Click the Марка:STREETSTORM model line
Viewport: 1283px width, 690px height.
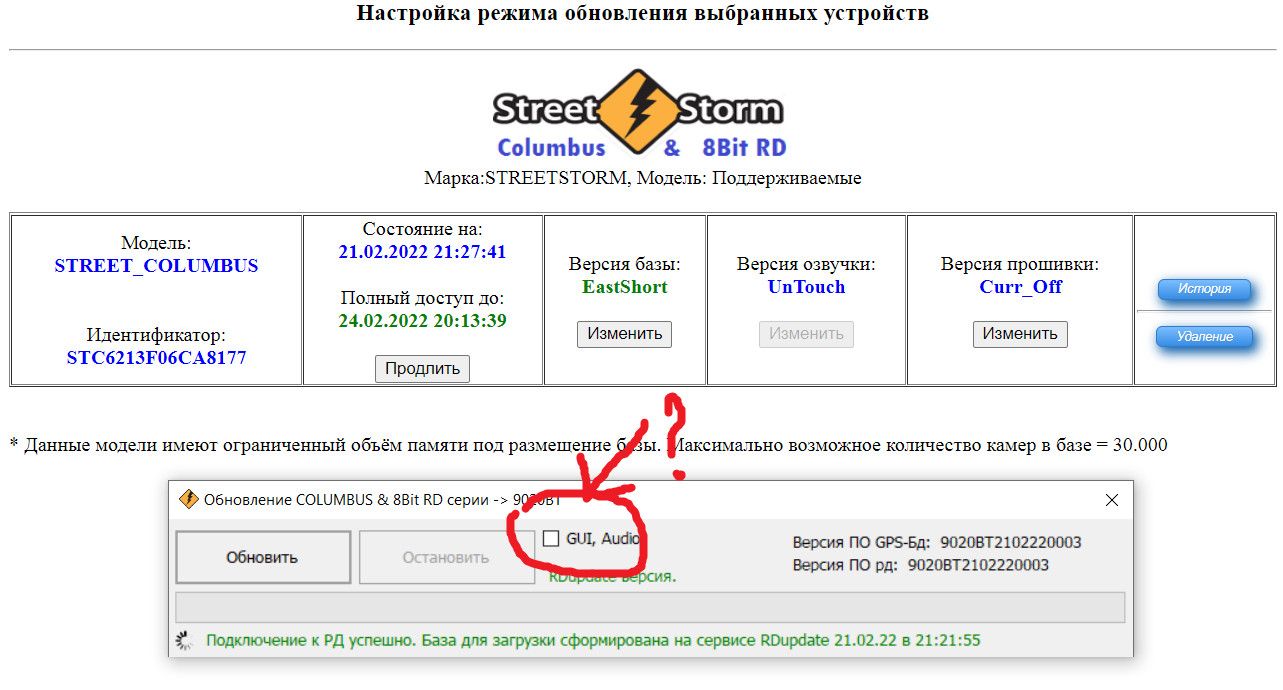(642, 178)
